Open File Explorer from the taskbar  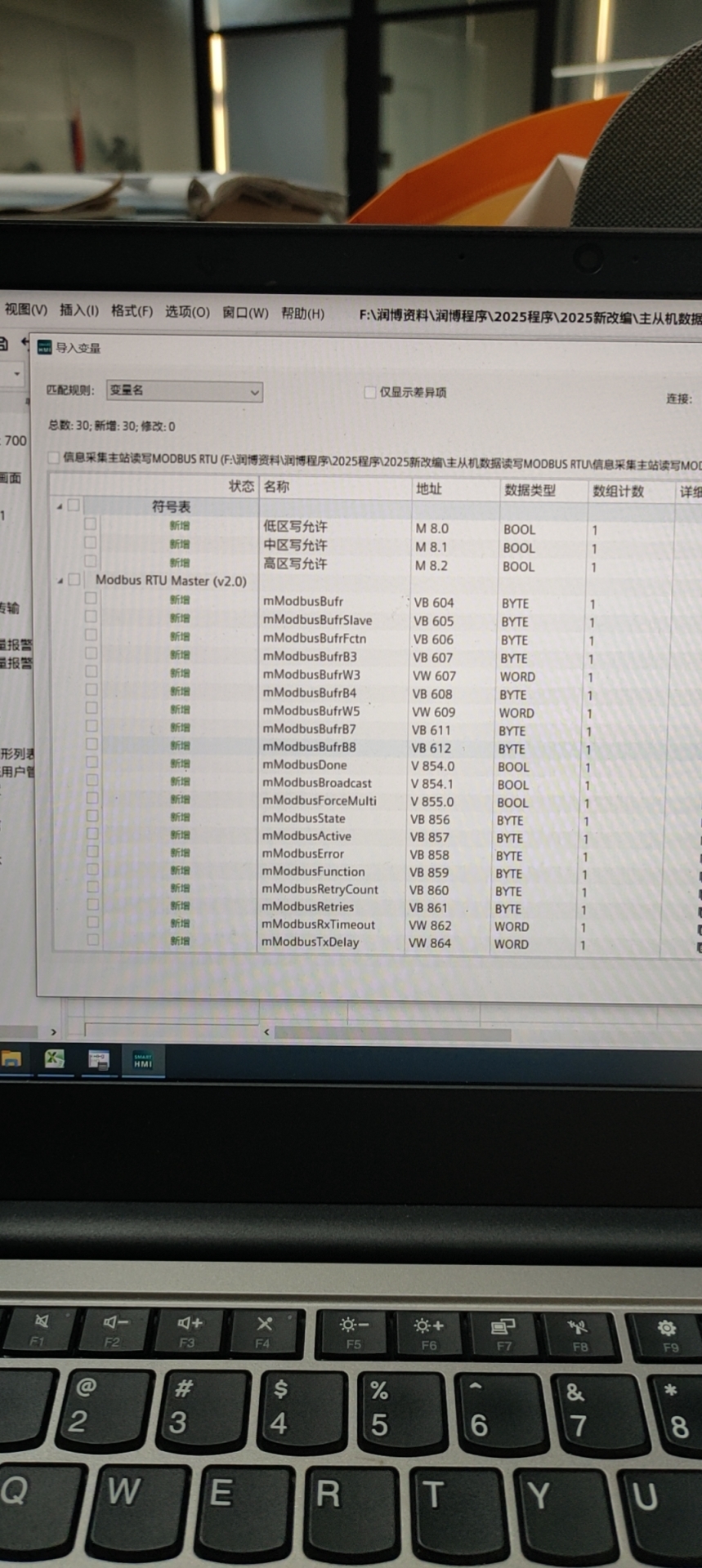[11, 1059]
